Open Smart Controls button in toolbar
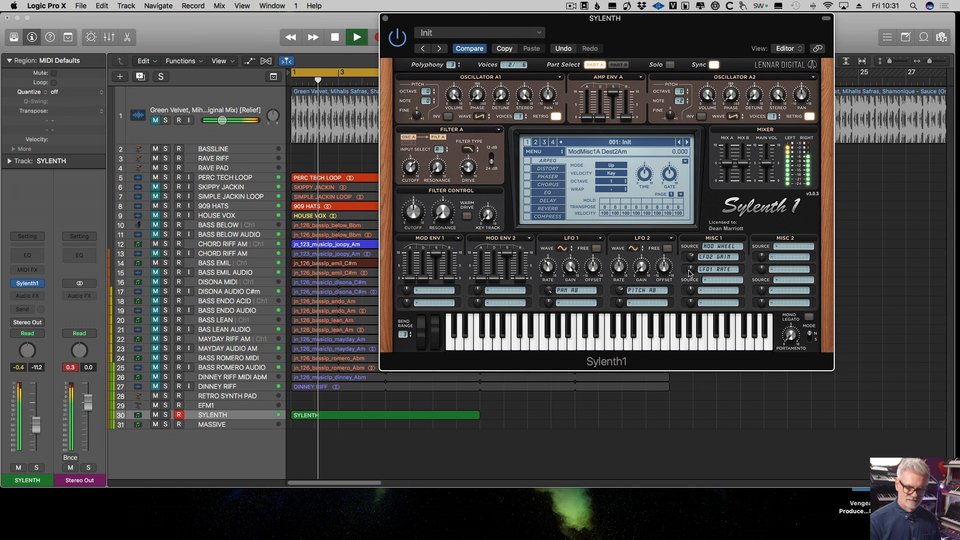Viewport: 960px width, 540px height. pyautogui.click(x=91, y=37)
